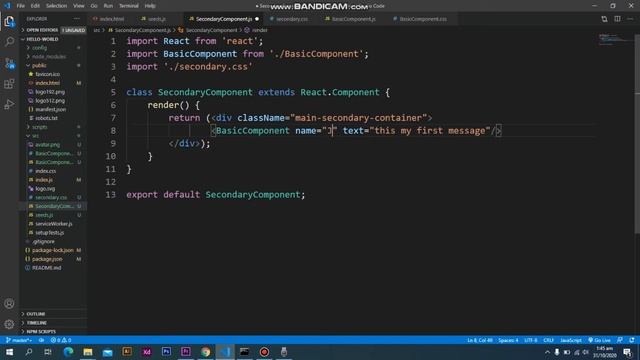
Task: Open editor More Actions ellipsis menu
Action: coord(630,19)
